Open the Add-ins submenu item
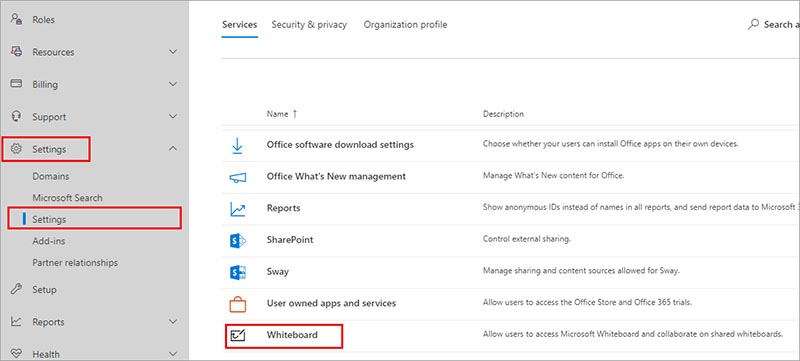The width and height of the screenshot is (800, 361). coord(48,241)
